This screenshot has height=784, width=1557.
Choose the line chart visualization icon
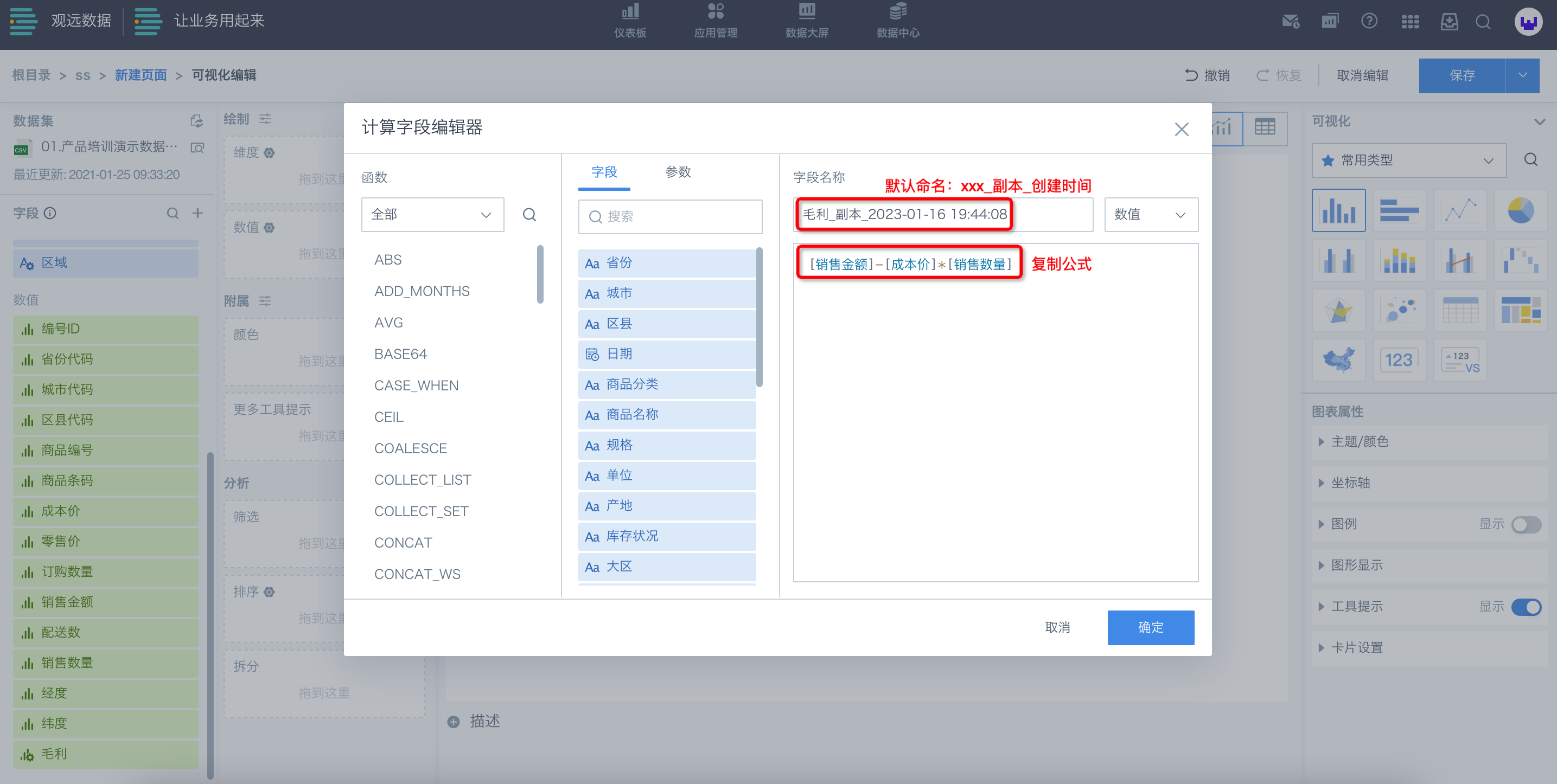click(1460, 210)
